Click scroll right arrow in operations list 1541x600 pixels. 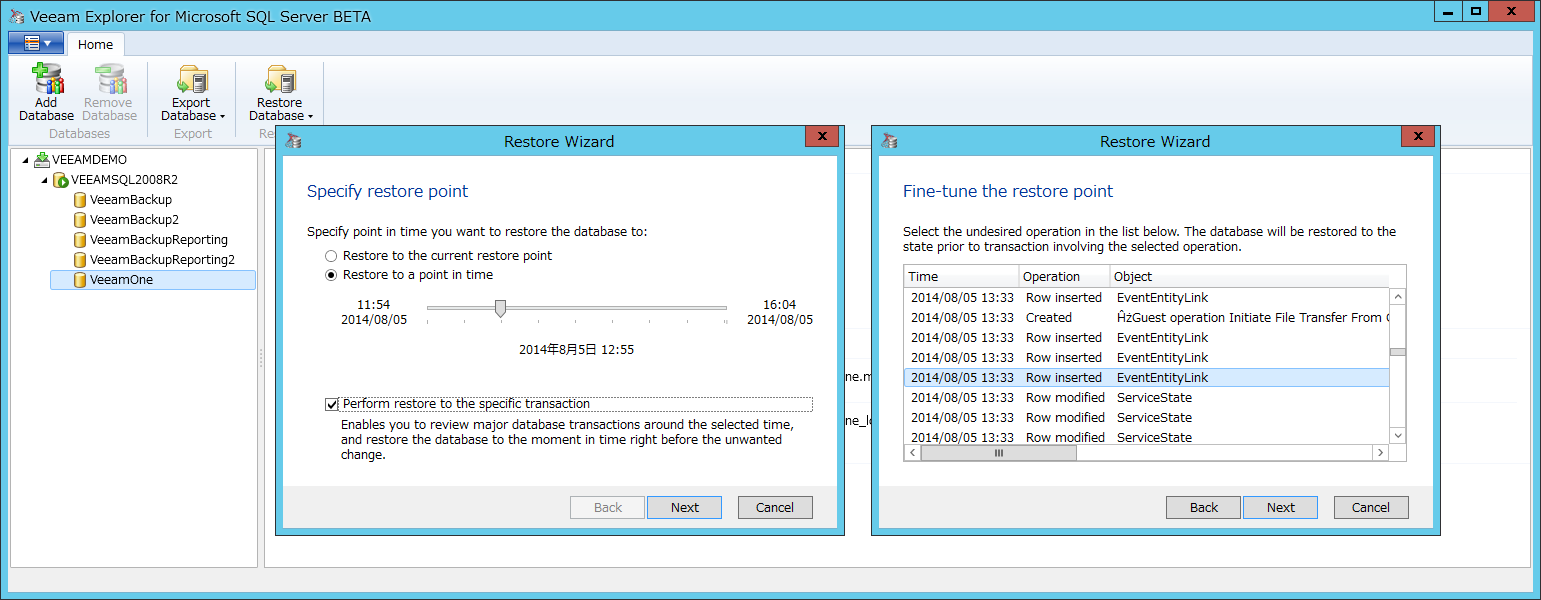[1381, 453]
